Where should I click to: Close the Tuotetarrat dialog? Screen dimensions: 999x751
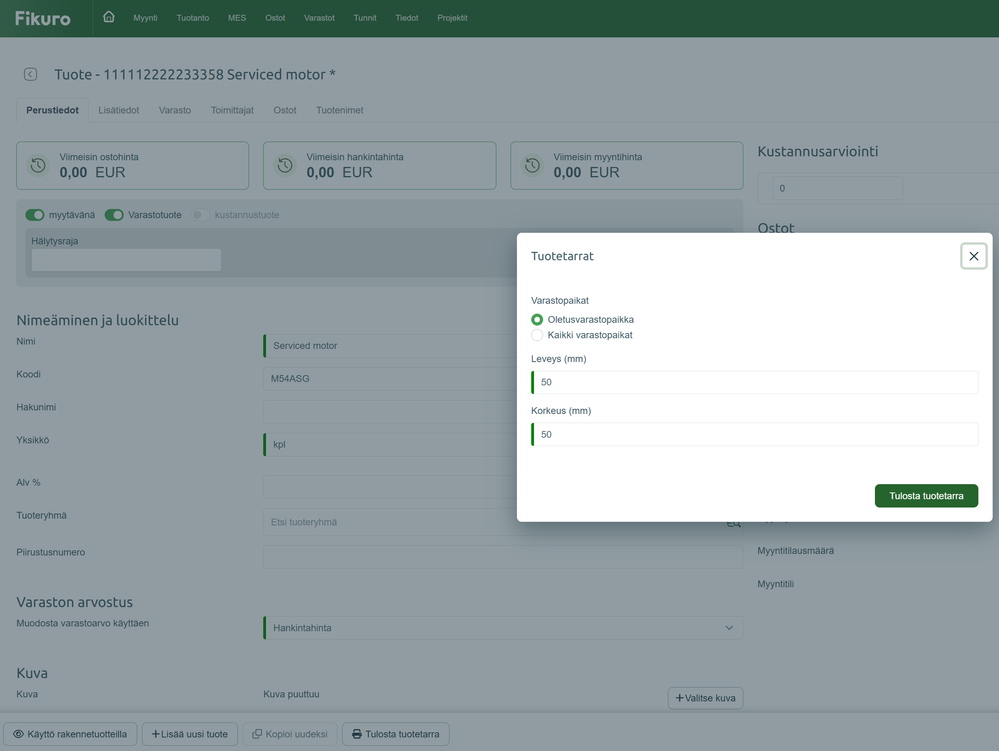coord(974,256)
